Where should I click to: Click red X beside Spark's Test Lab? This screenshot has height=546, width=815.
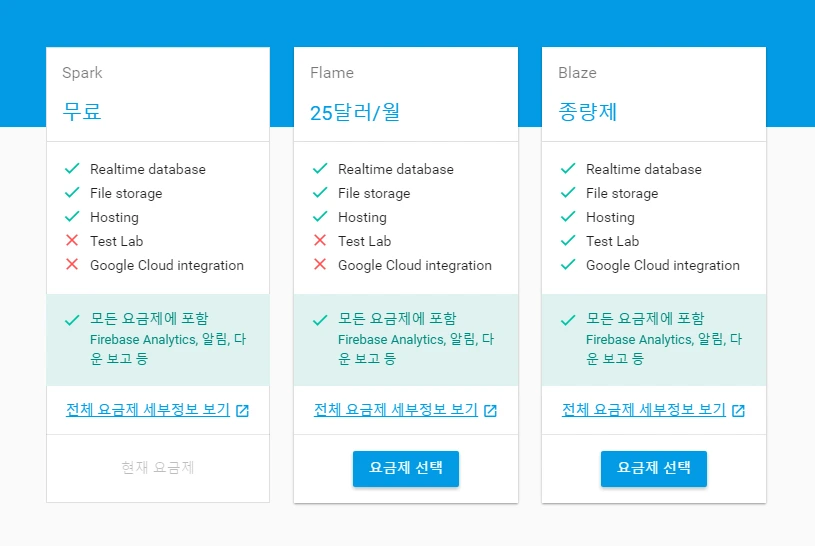click(72, 241)
